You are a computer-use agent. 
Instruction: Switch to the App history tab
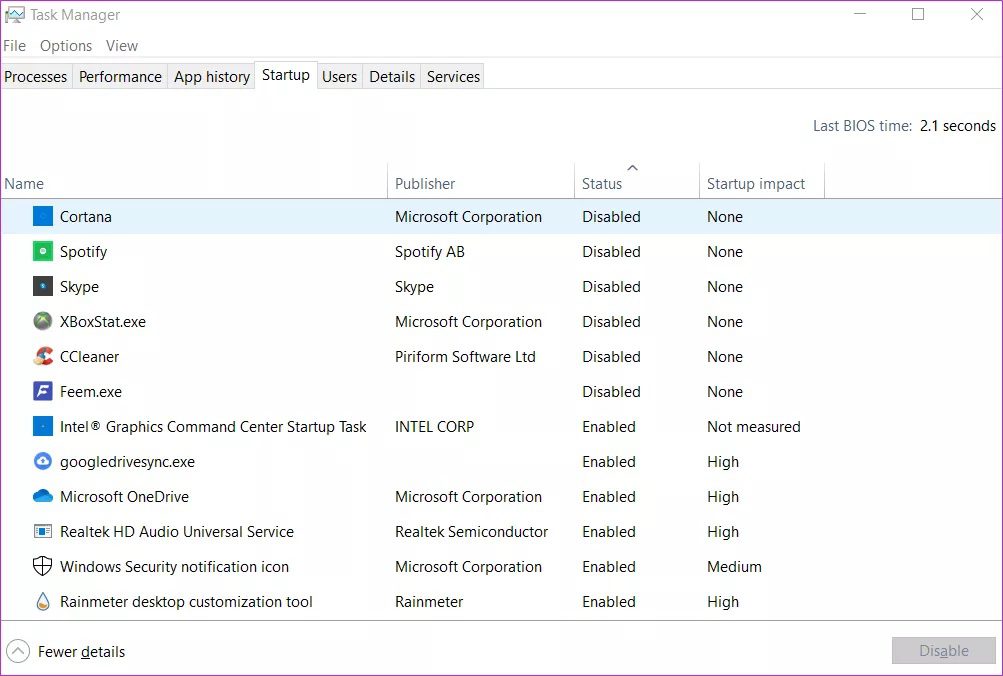pos(212,77)
